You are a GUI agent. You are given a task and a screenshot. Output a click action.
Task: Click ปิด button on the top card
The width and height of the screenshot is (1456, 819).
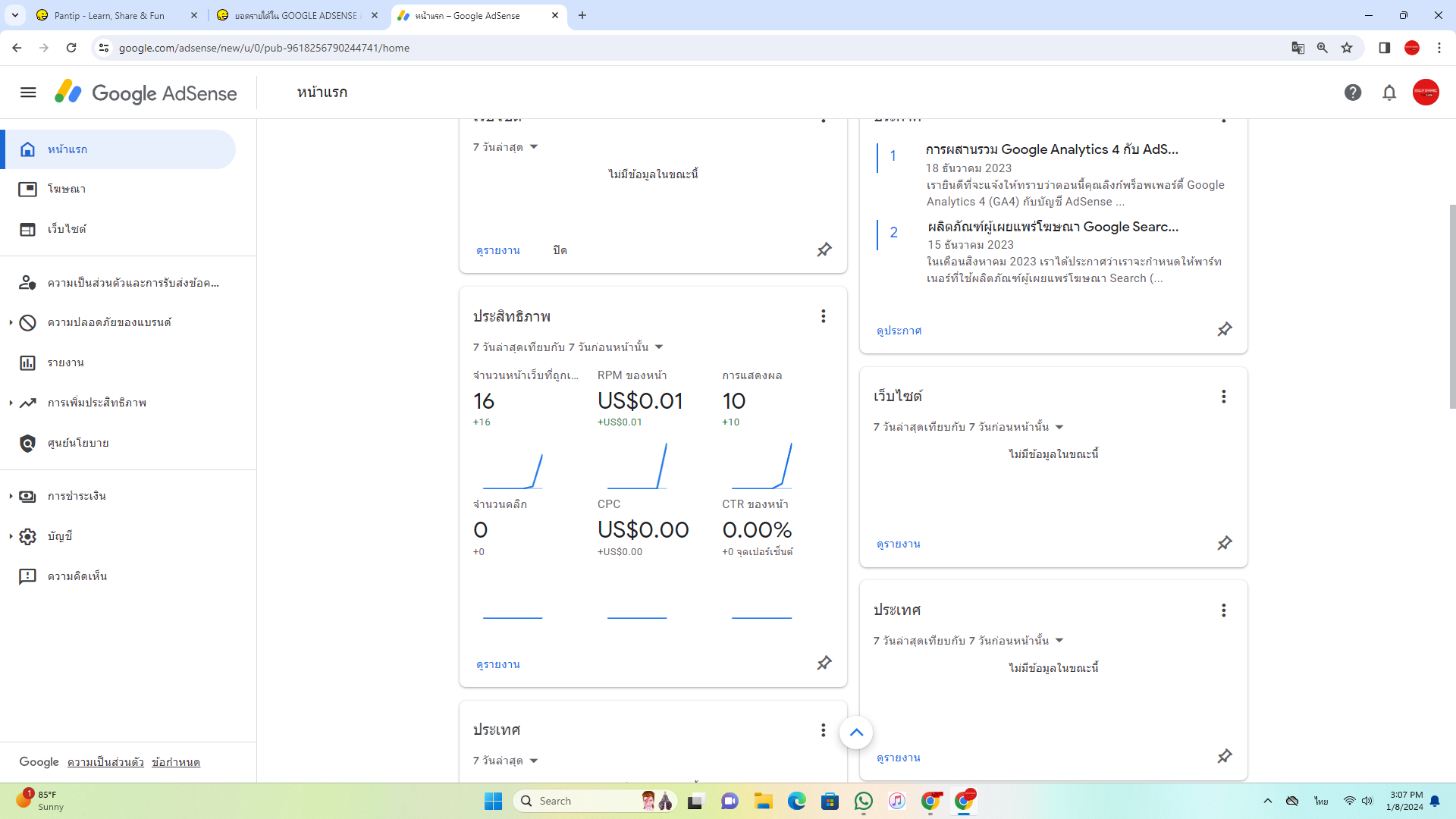coord(560,250)
